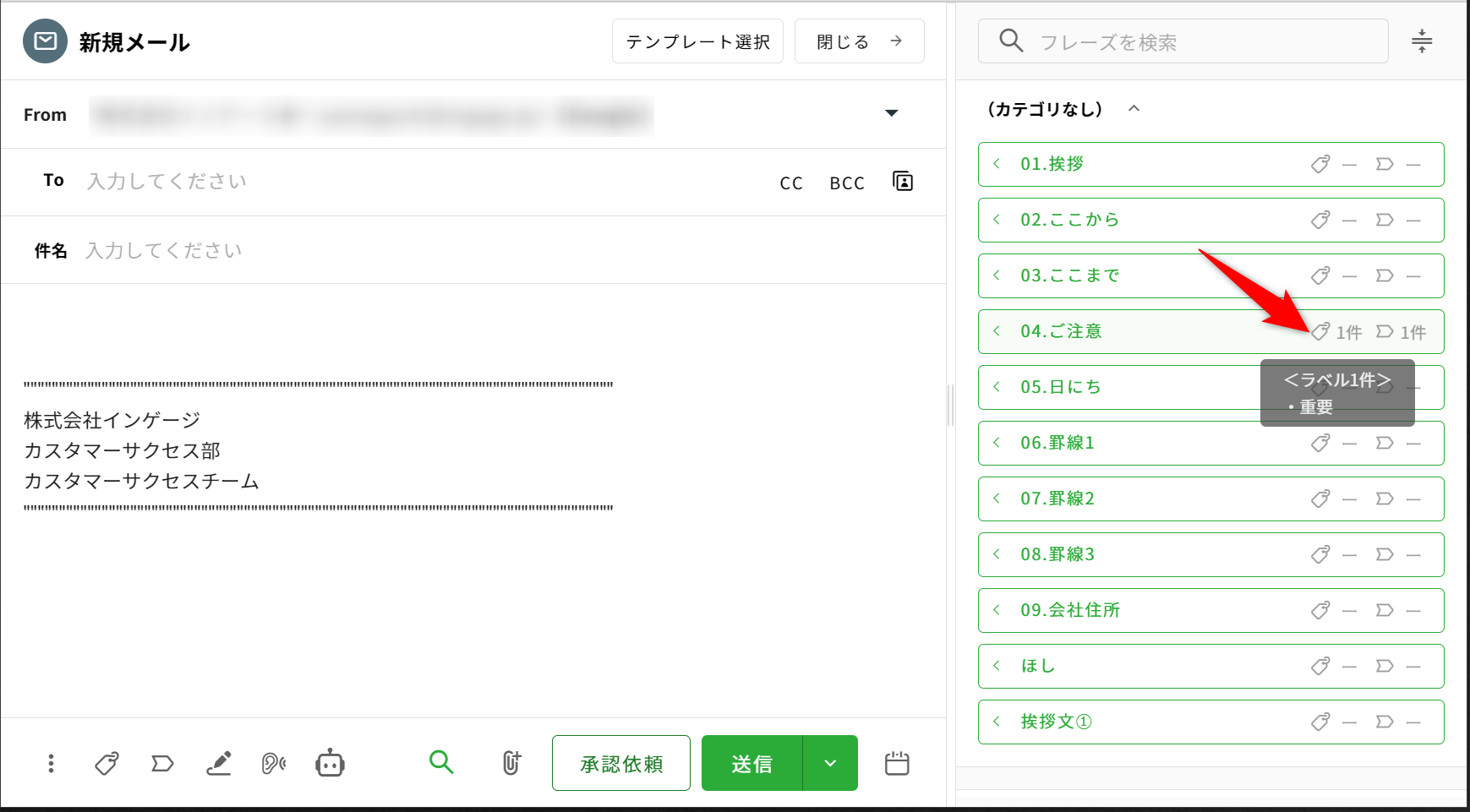Click the テンプレート選択 button

pos(697,41)
